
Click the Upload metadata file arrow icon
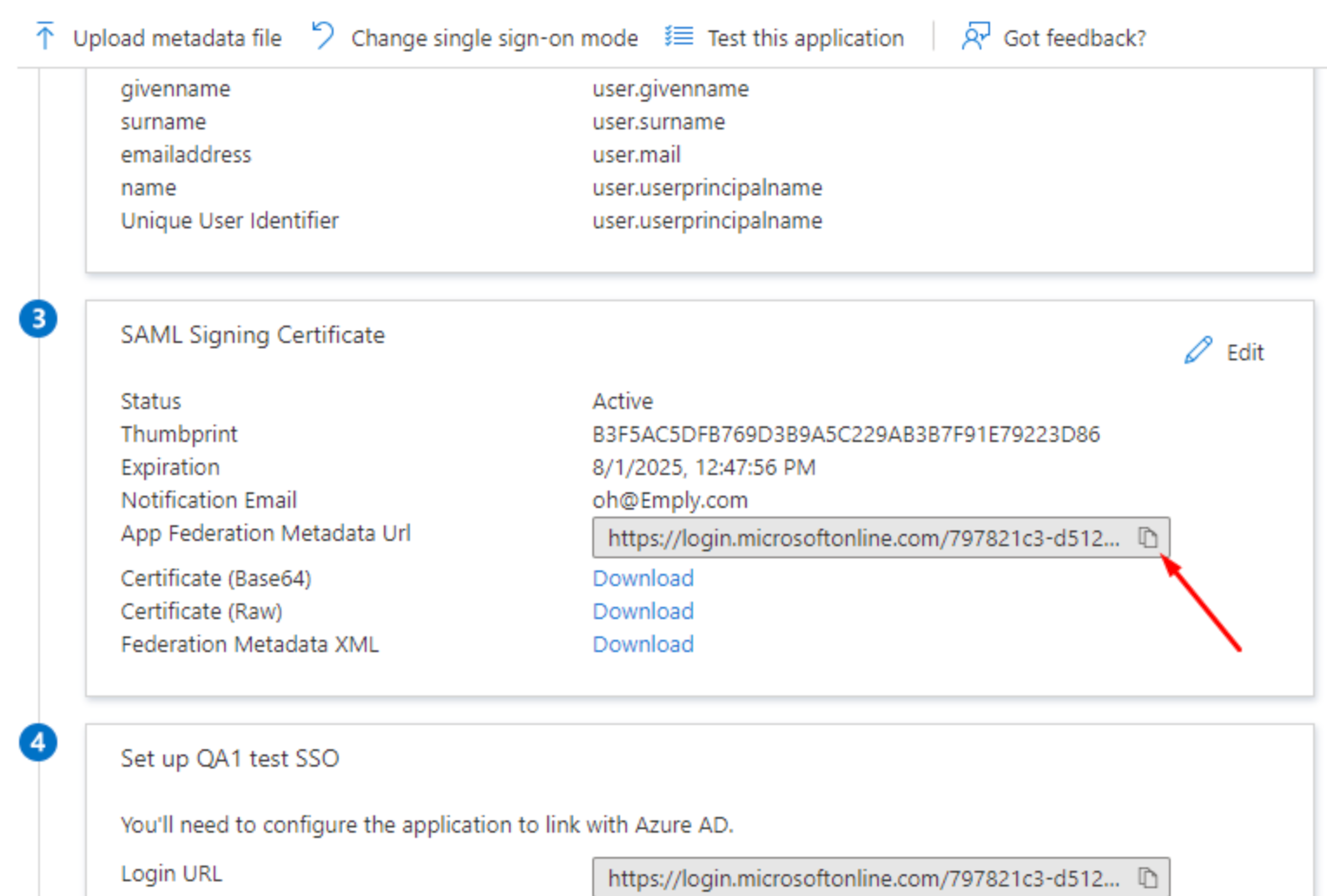pyautogui.click(x=45, y=36)
